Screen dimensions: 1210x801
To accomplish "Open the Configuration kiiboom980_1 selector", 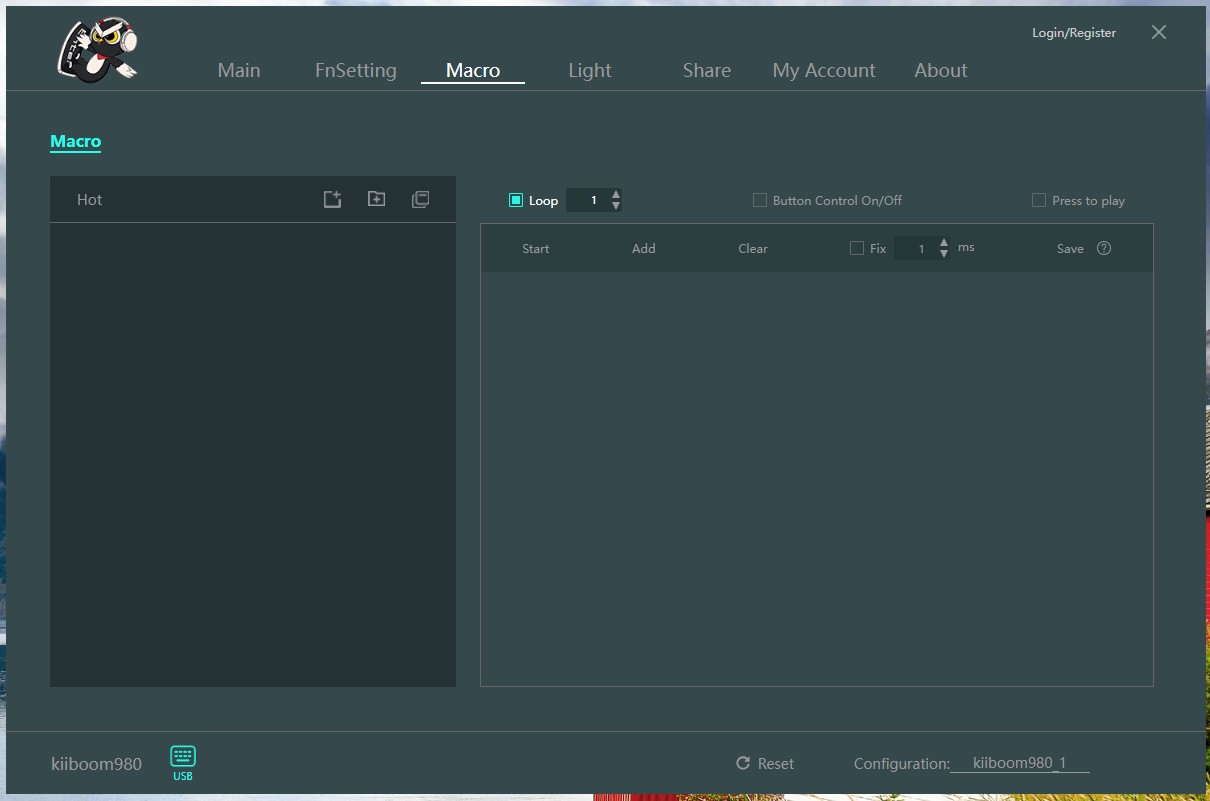I will point(1019,763).
